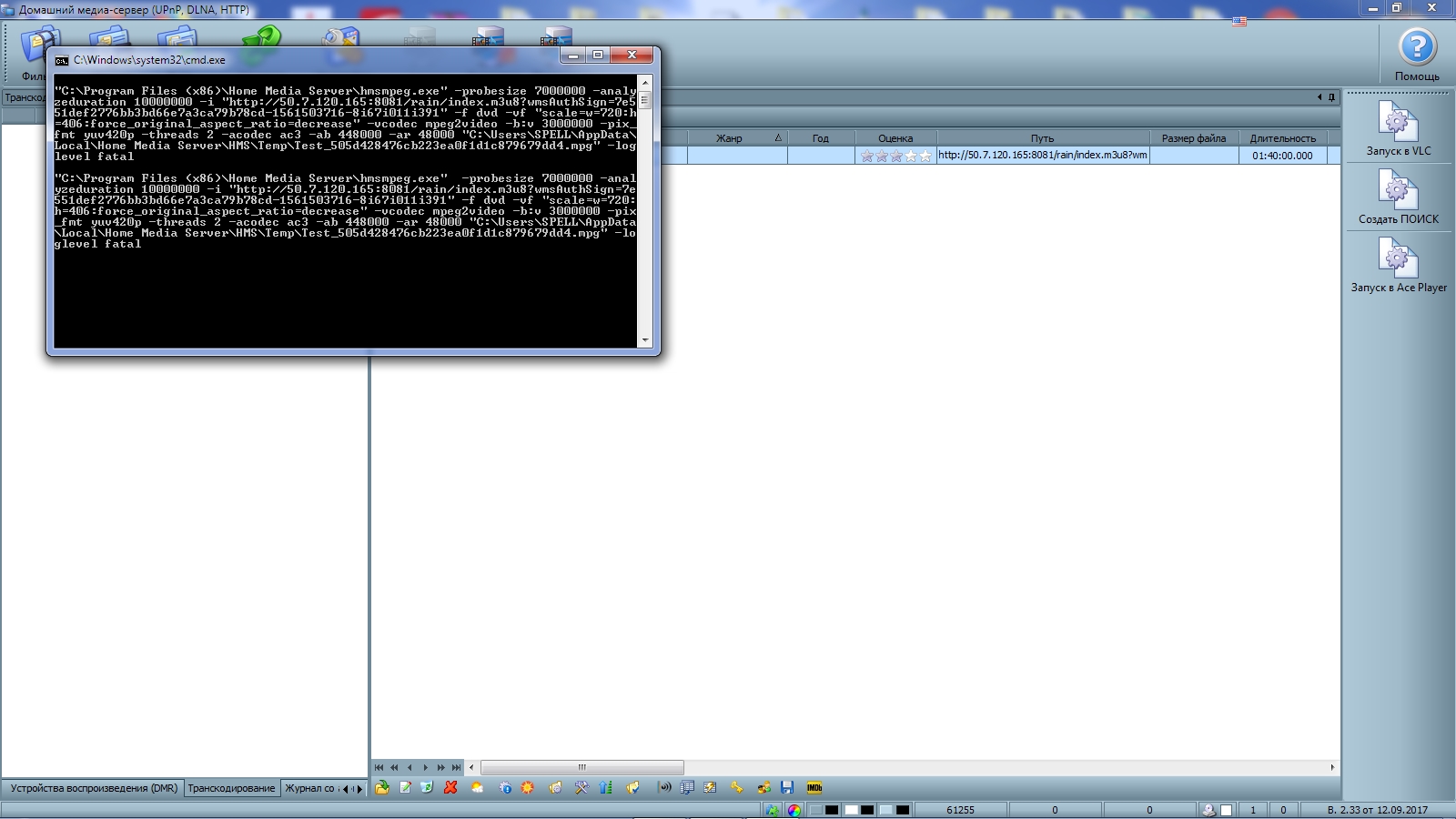
Task: Click the red X delete icon
Action: [450, 788]
